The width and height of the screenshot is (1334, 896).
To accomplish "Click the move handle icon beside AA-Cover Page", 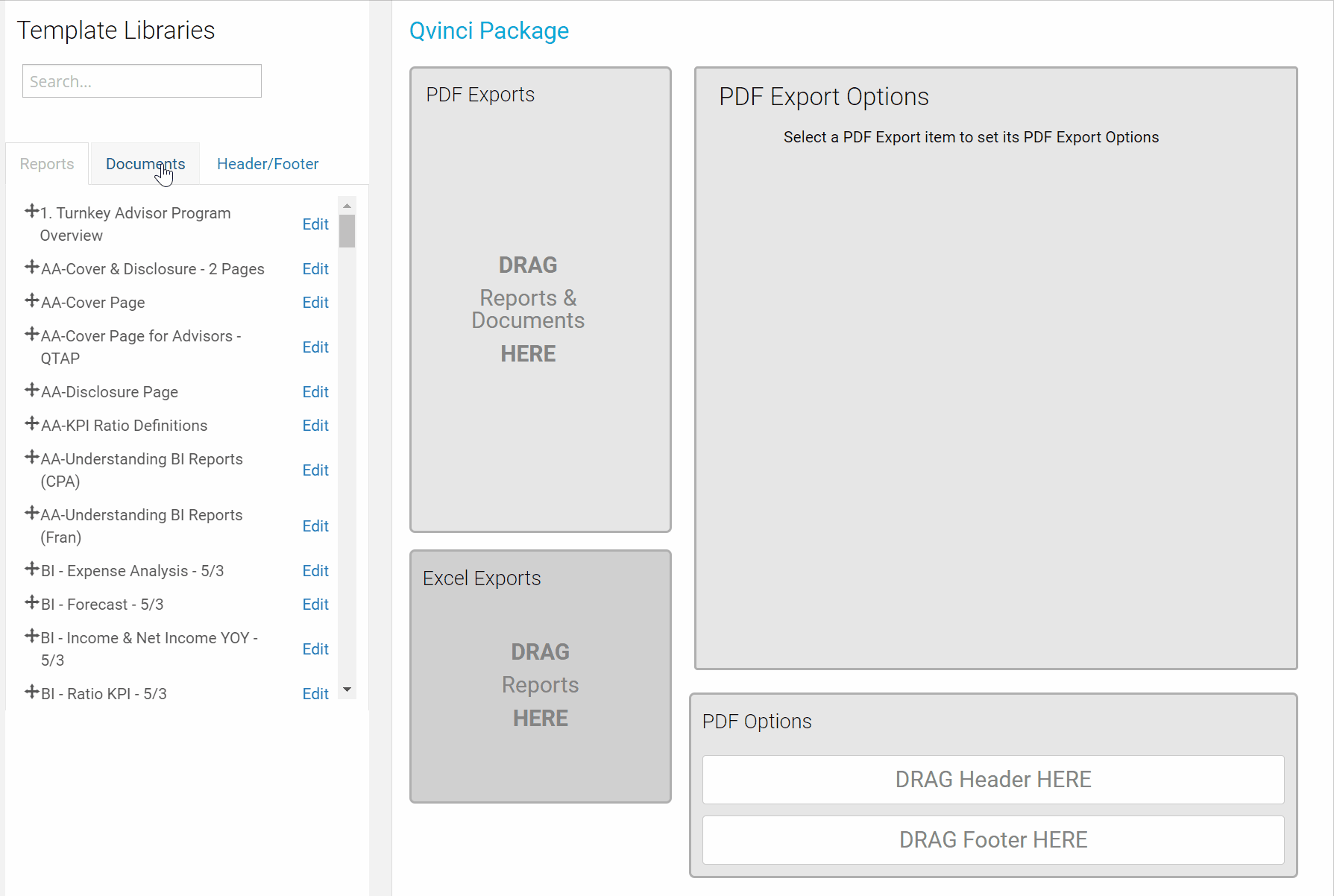I will pyautogui.click(x=32, y=300).
